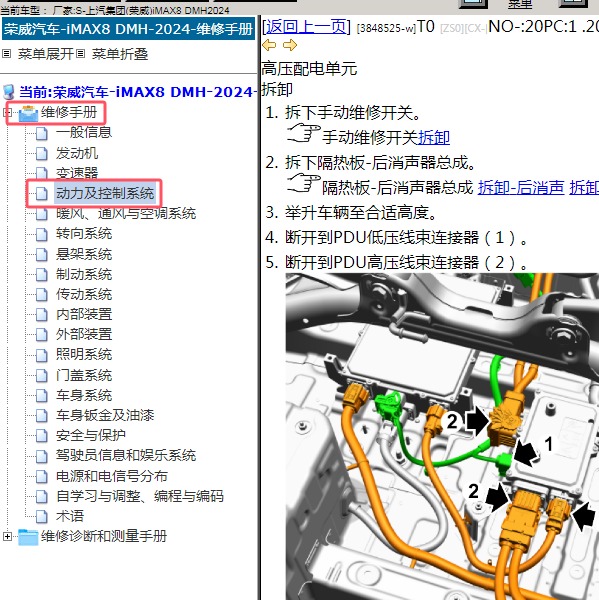Screen dimensions: 599x600
Task: Select the 照明系统 tree item
Action: coord(84,354)
